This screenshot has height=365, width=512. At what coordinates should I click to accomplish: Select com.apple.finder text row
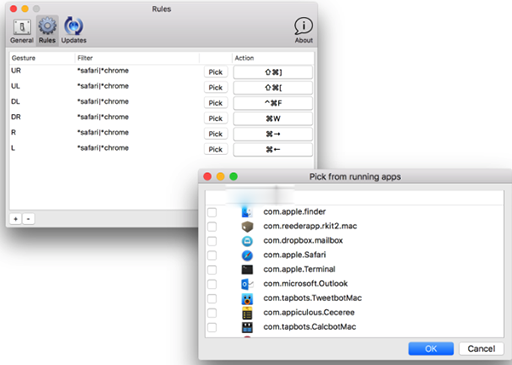pyautogui.click(x=295, y=212)
